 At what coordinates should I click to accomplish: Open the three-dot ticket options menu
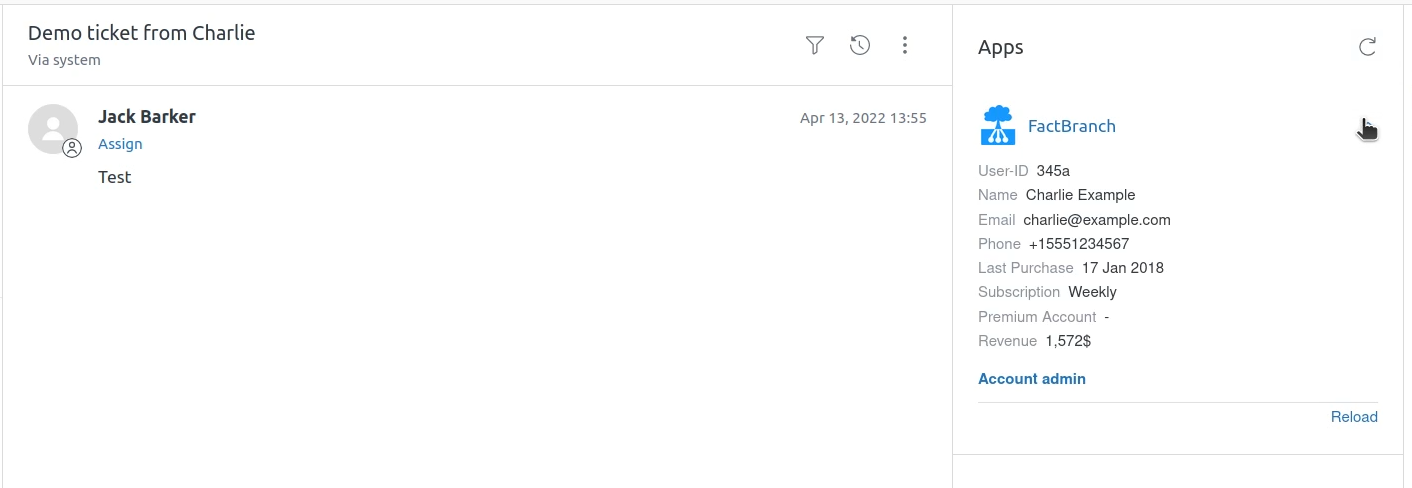point(905,45)
